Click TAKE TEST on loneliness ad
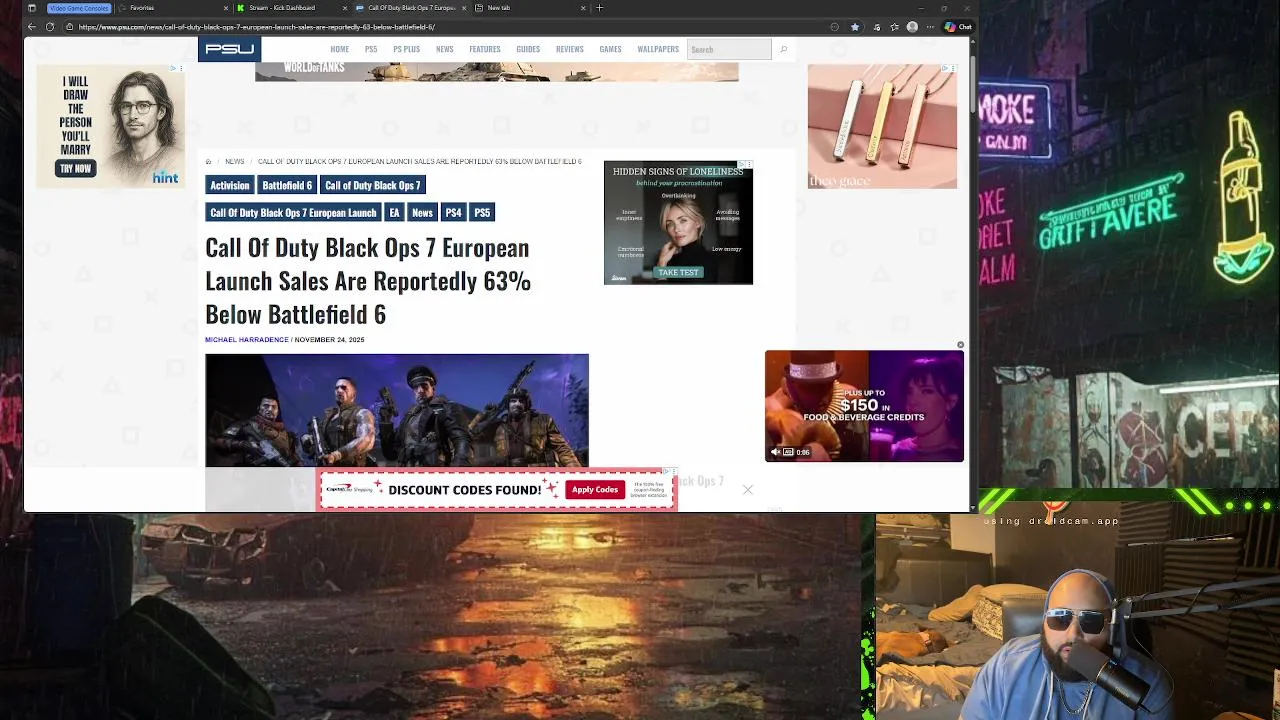Viewport: 1280px width, 720px height. click(678, 272)
